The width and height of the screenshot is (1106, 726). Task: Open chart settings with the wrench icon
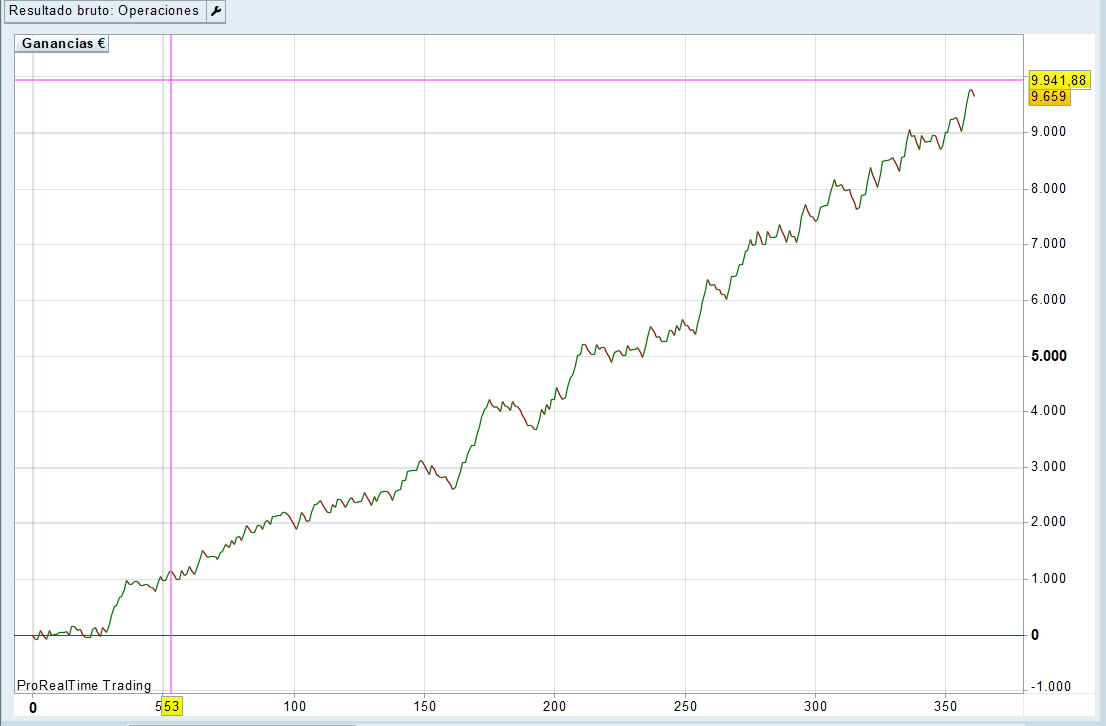215,11
